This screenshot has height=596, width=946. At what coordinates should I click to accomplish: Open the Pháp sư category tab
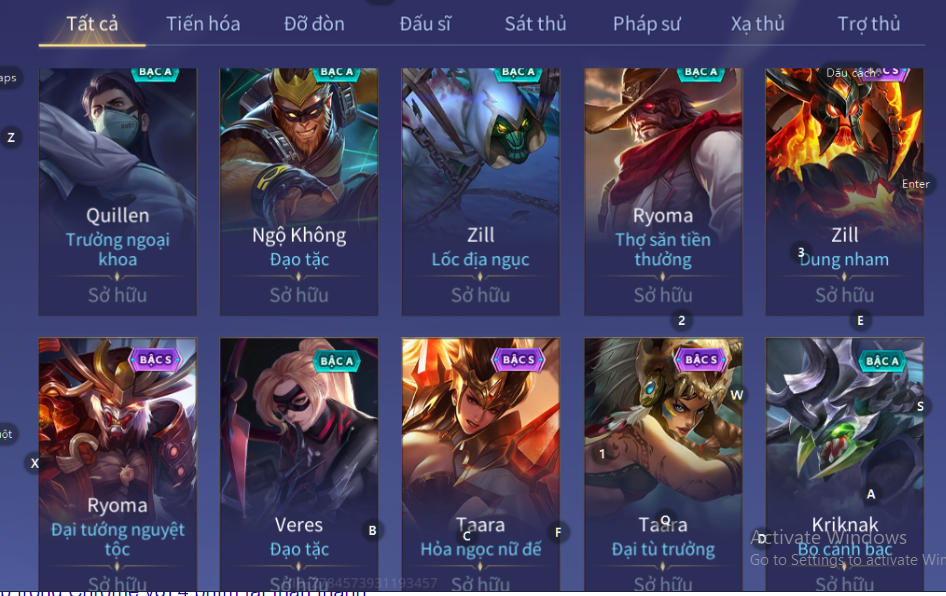tap(646, 24)
